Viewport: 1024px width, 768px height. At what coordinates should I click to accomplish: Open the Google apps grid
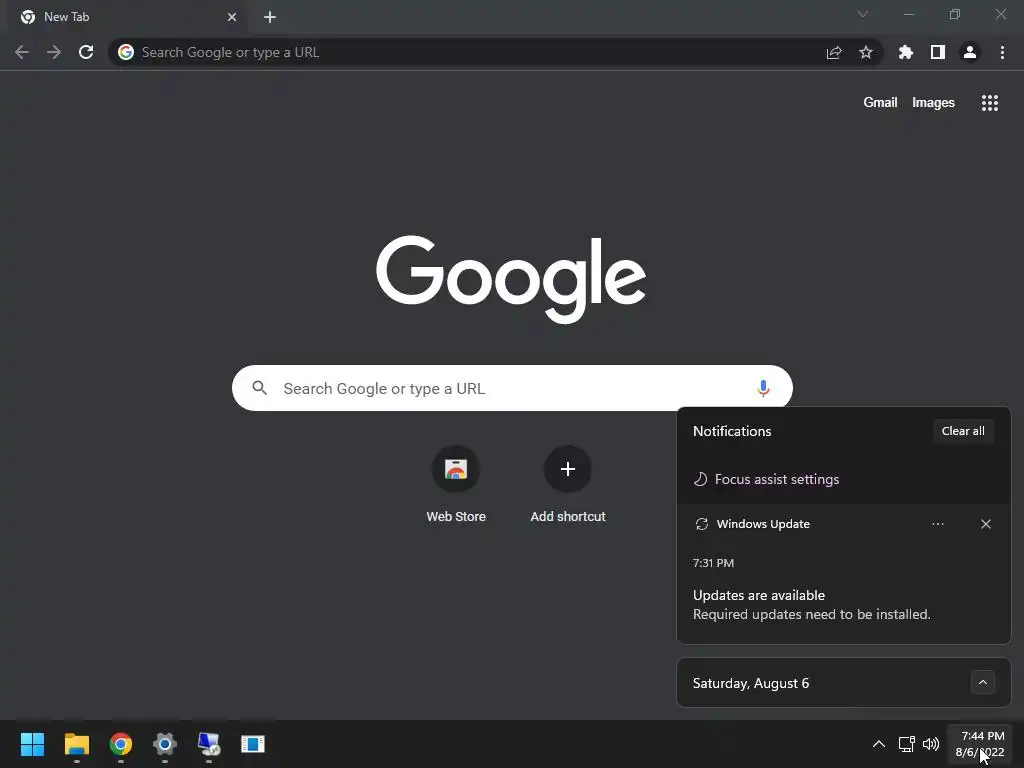click(990, 103)
